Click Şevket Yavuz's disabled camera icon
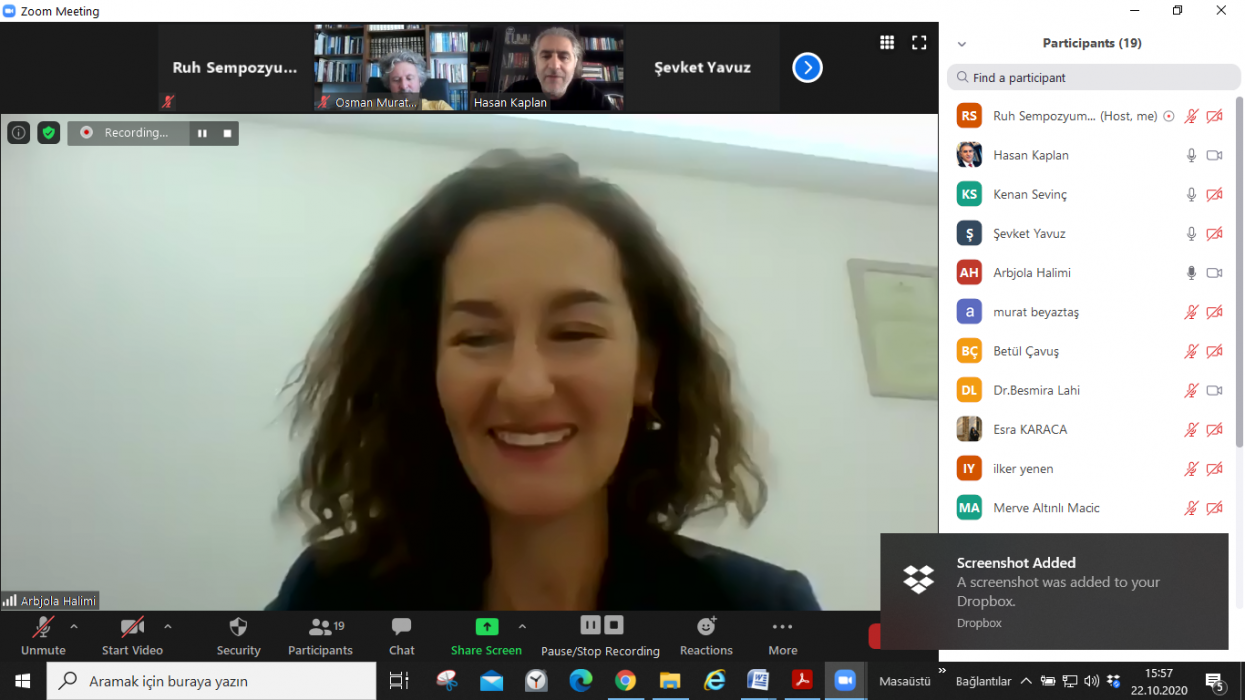Viewport: 1245px width, 700px height. tap(1215, 233)
